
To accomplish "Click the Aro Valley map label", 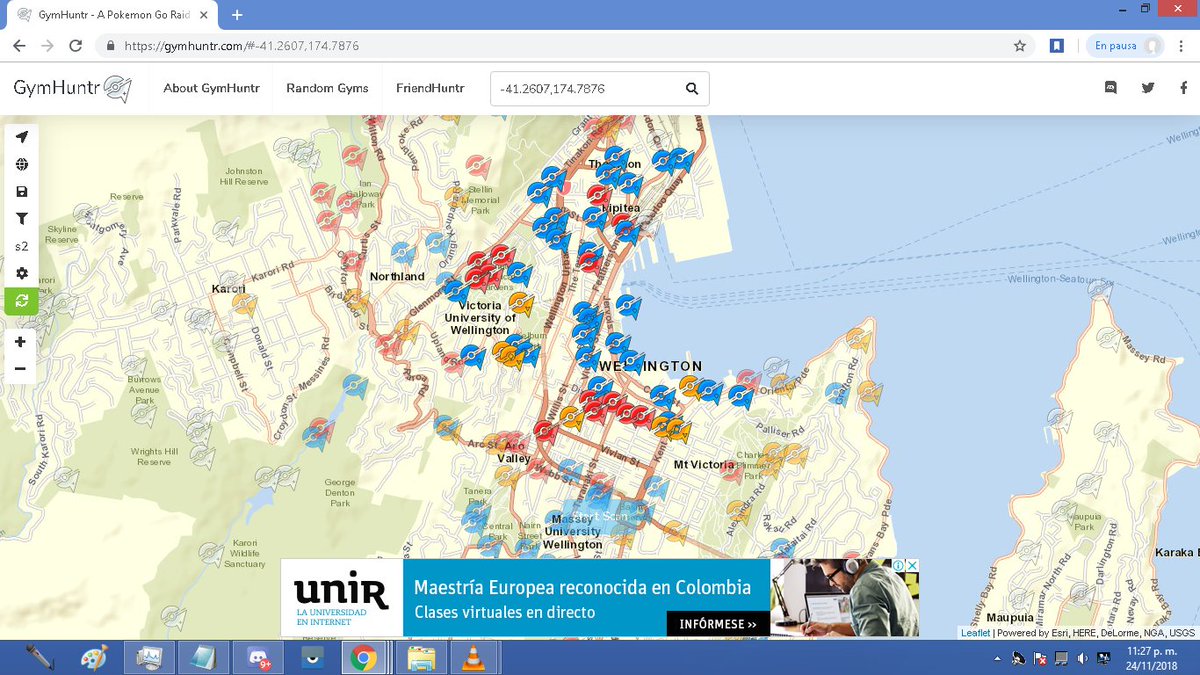I will (514, 451).
